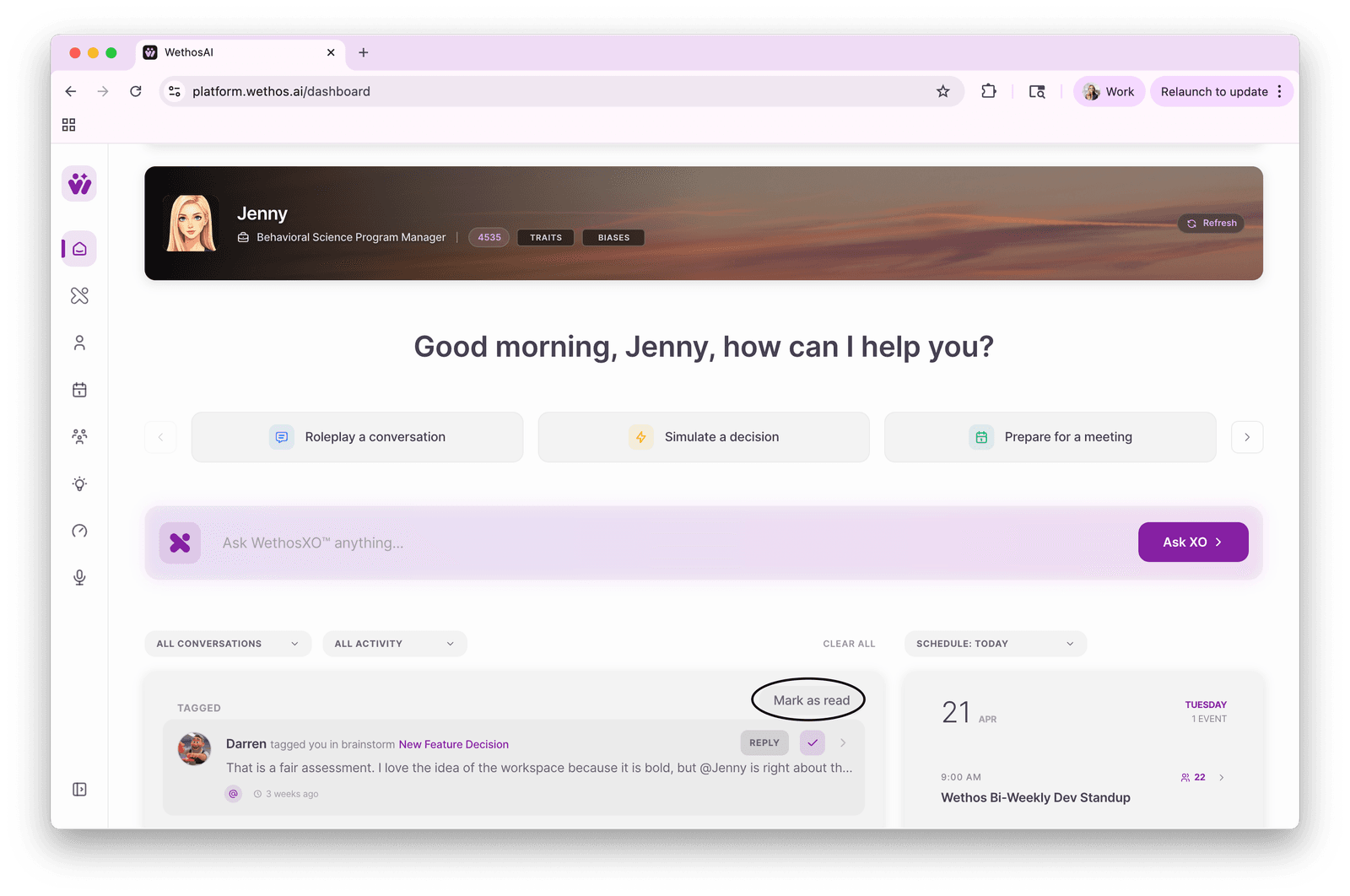Open the teams group sidebar icon
The width and height of the screenshot is (1350, 896).
pyautogui.click(x=79, y=436)
